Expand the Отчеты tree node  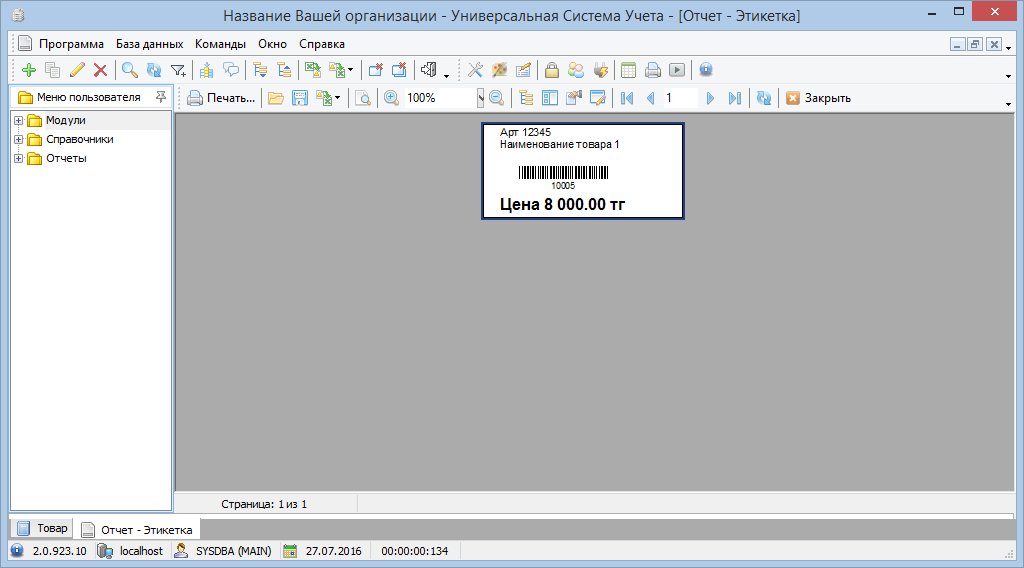(x=19, y=159)
